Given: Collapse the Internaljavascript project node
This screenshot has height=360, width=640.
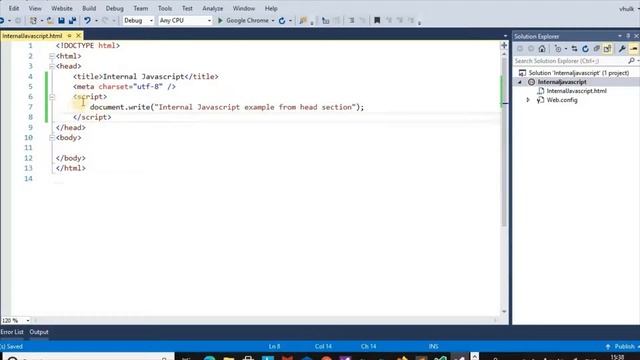Looking at the screenshot, I should [x=520, y=82].
